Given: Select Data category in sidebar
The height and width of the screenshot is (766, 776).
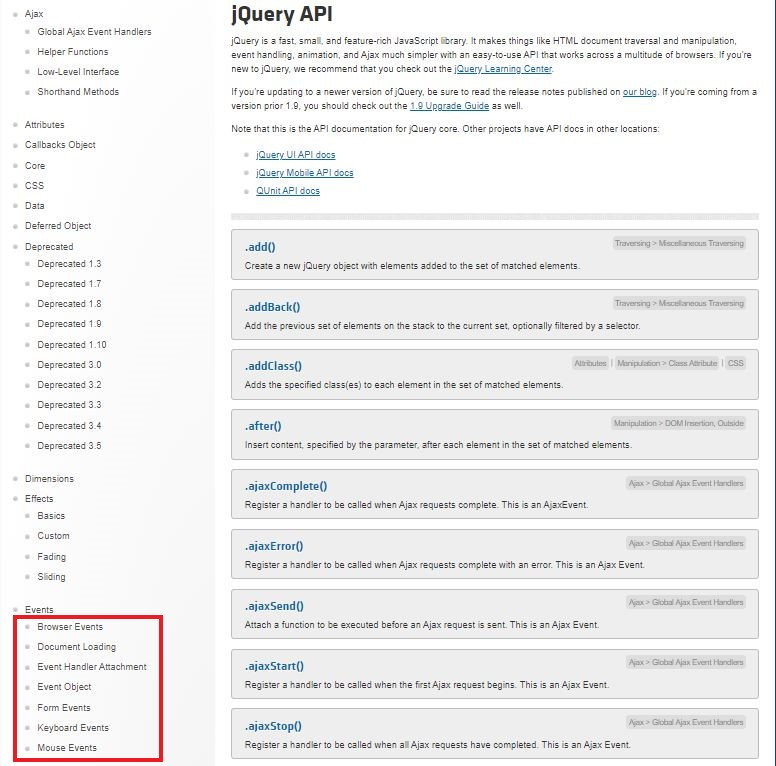Looking at the screenshot, I should tap(34, 205).
